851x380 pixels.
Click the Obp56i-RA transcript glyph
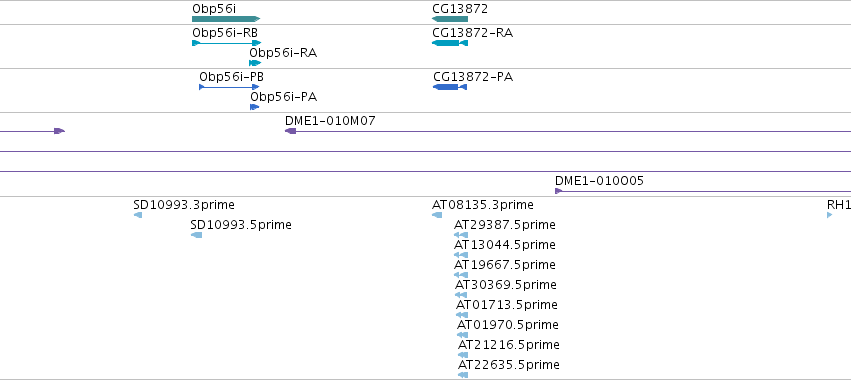[x=255, y=63]
